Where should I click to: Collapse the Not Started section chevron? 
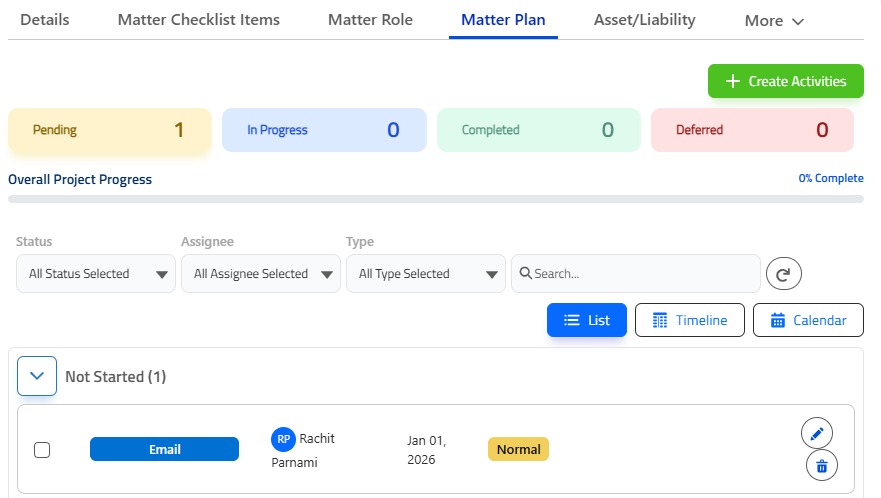point(37,376)
